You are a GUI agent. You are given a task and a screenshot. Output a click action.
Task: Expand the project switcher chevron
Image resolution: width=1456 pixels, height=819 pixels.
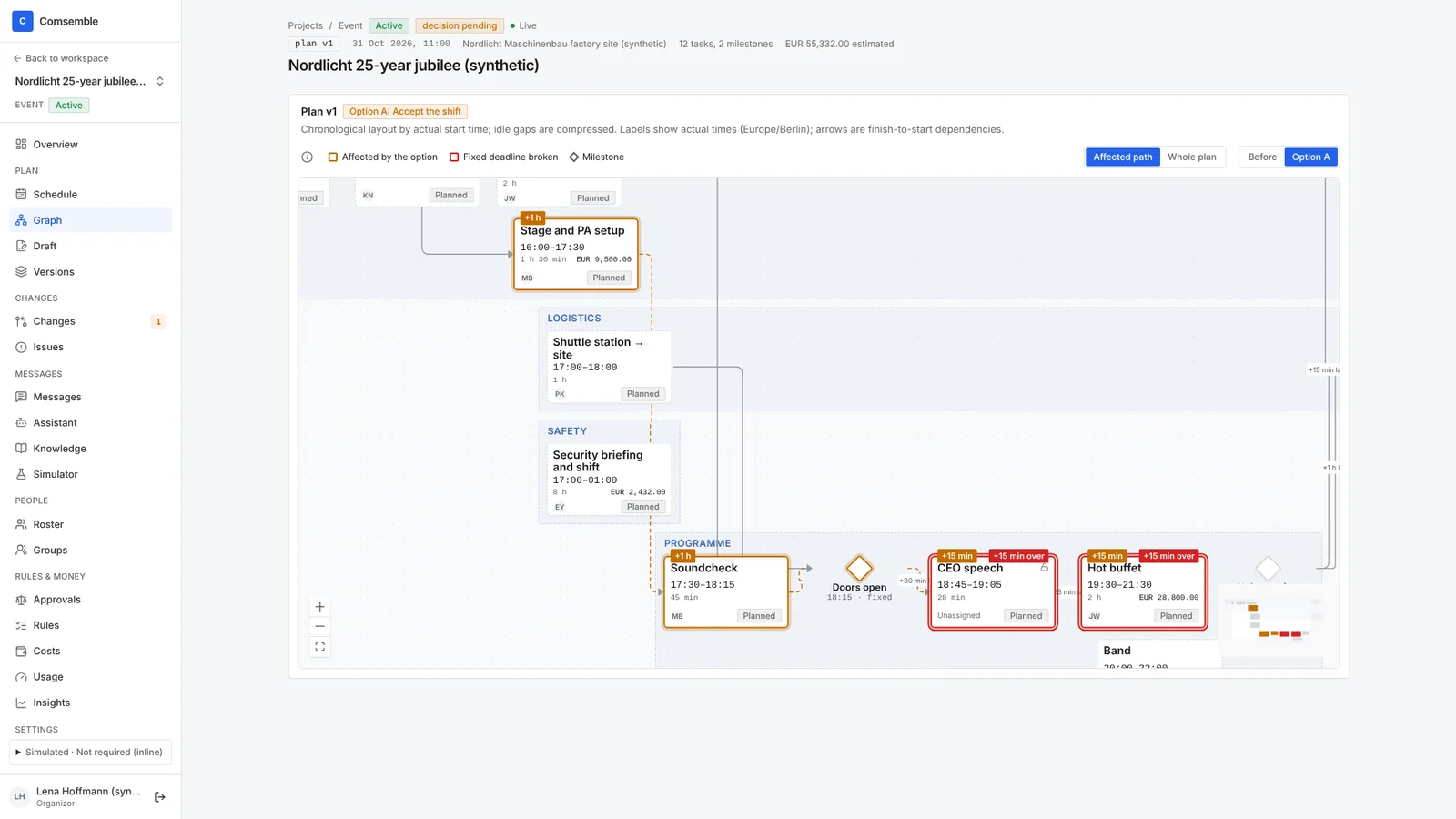click(x=160, y=81)
